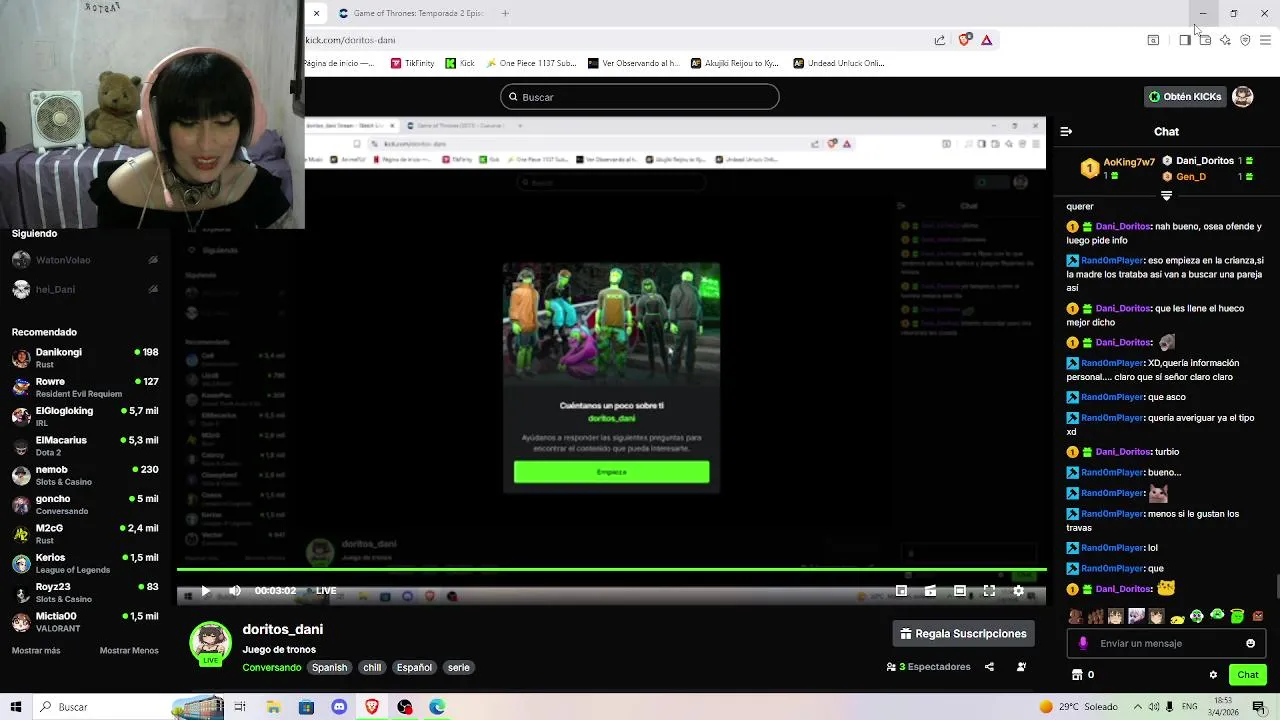Open the user profile avatar menu

[x=1243, y=97]
